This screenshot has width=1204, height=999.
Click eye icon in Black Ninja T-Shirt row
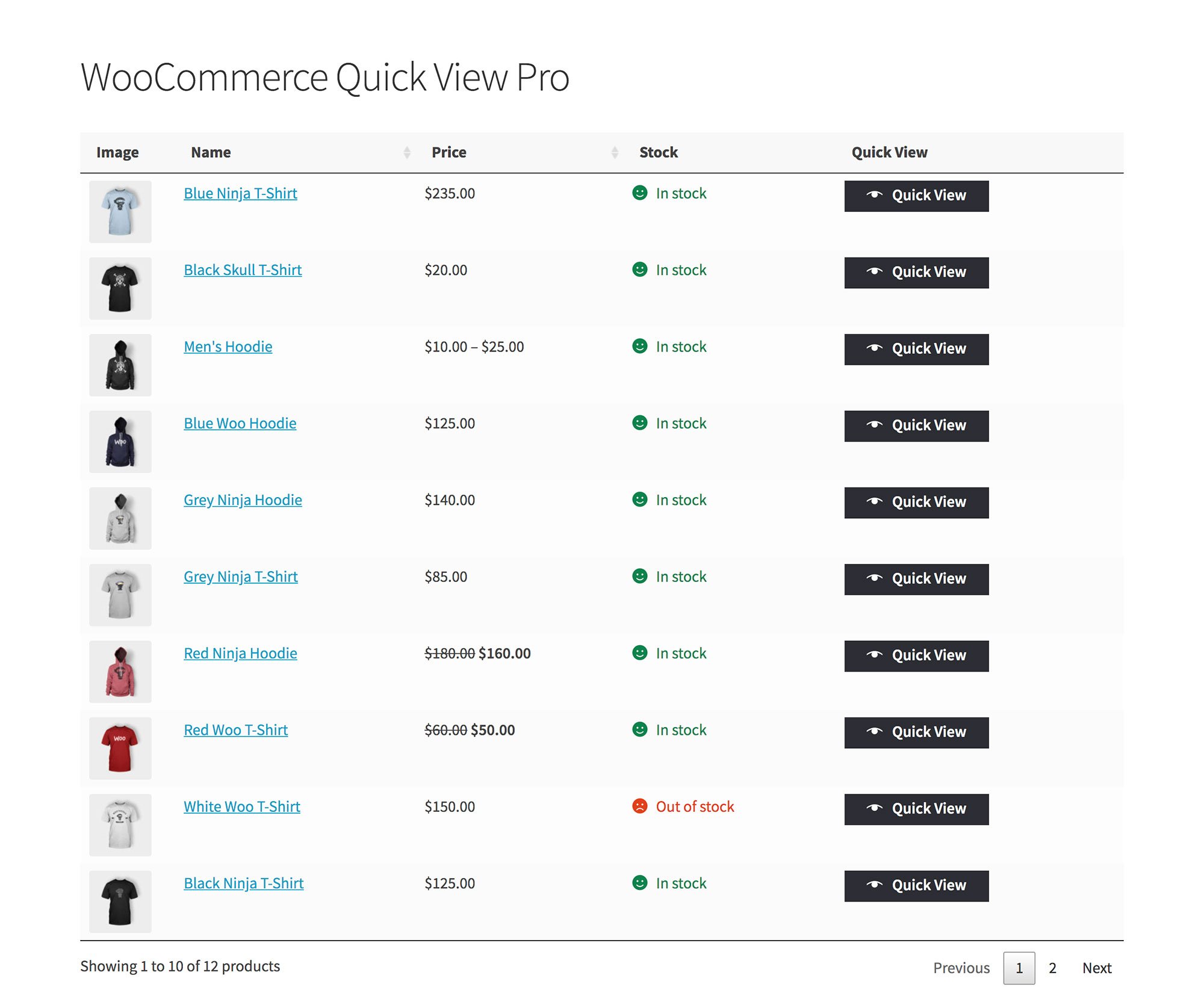(874, 885)
